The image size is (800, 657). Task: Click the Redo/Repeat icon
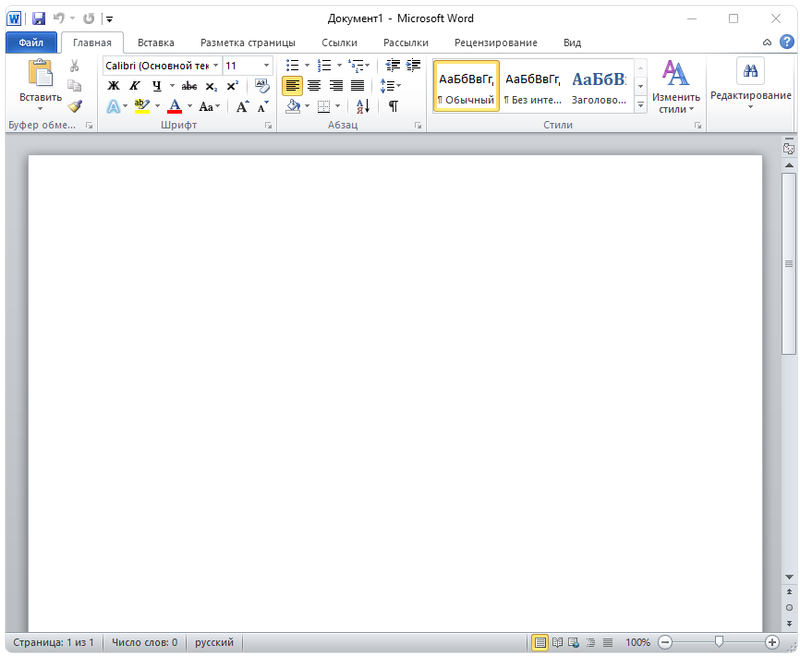[x=88, y=19]
